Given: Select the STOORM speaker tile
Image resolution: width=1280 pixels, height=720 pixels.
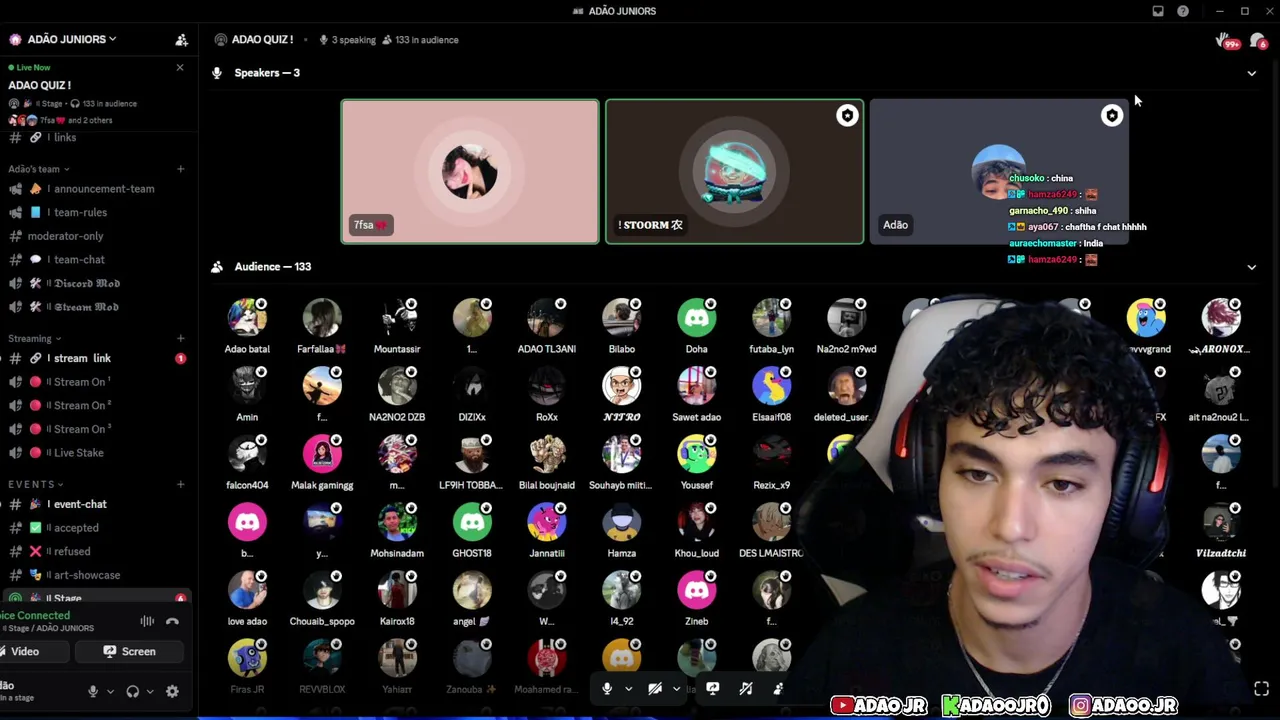Looking at the screenshot, I should 734,171.
